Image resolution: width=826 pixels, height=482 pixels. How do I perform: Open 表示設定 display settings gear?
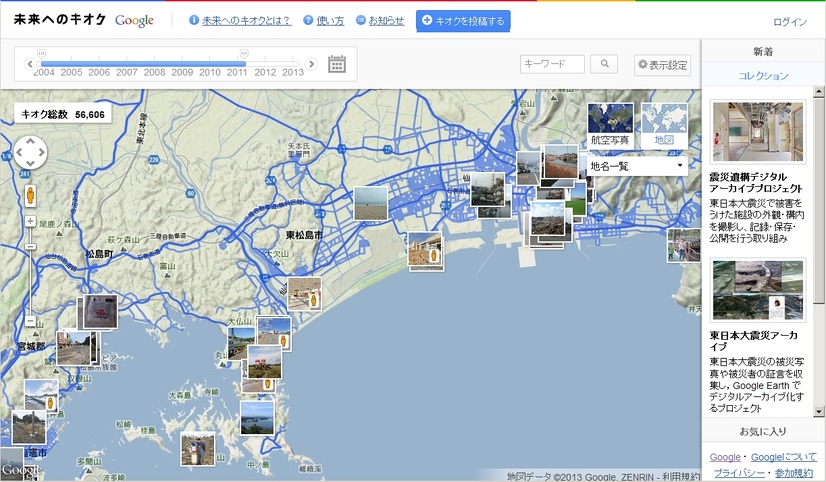coord(662,65)
